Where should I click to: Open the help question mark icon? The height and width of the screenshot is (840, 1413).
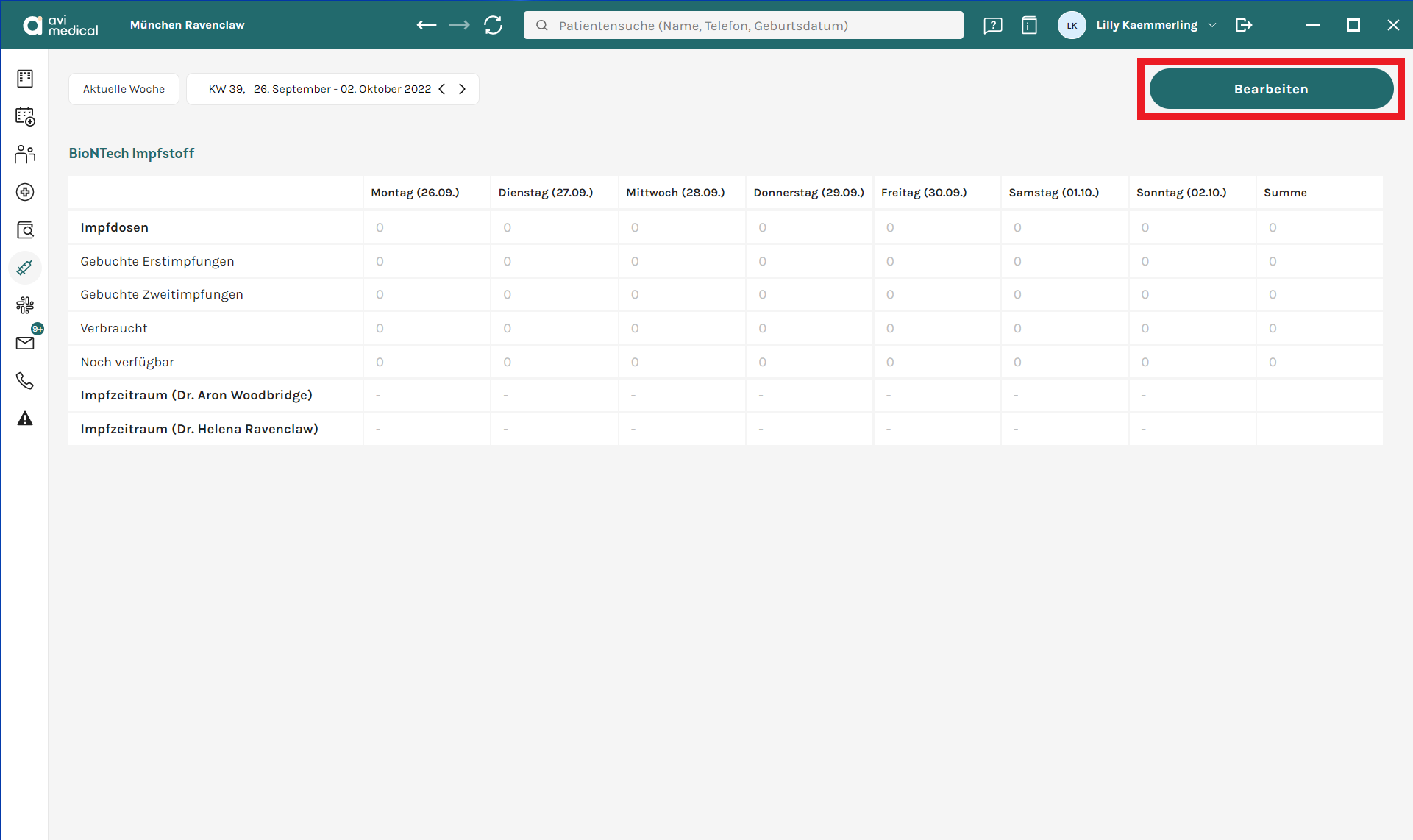[x=993, y=26]
